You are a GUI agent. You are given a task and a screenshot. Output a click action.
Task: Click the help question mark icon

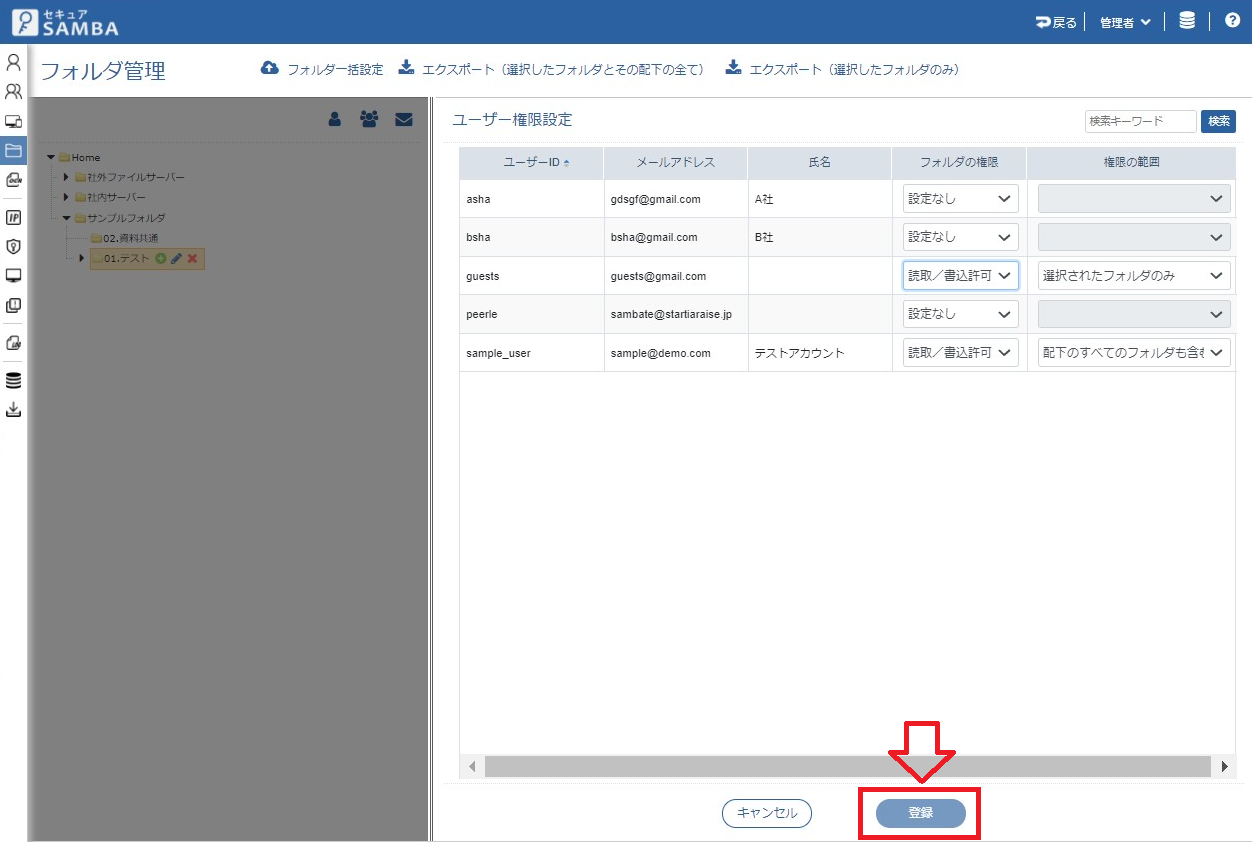(1232, 21)
